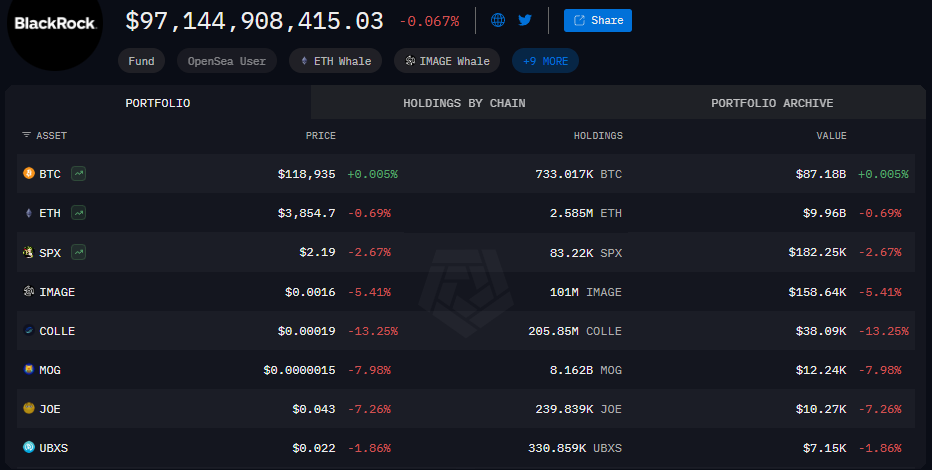Open the MOG asset name
Image resolution: width=932 pixels, height=470 pixels.
[50, 370]
